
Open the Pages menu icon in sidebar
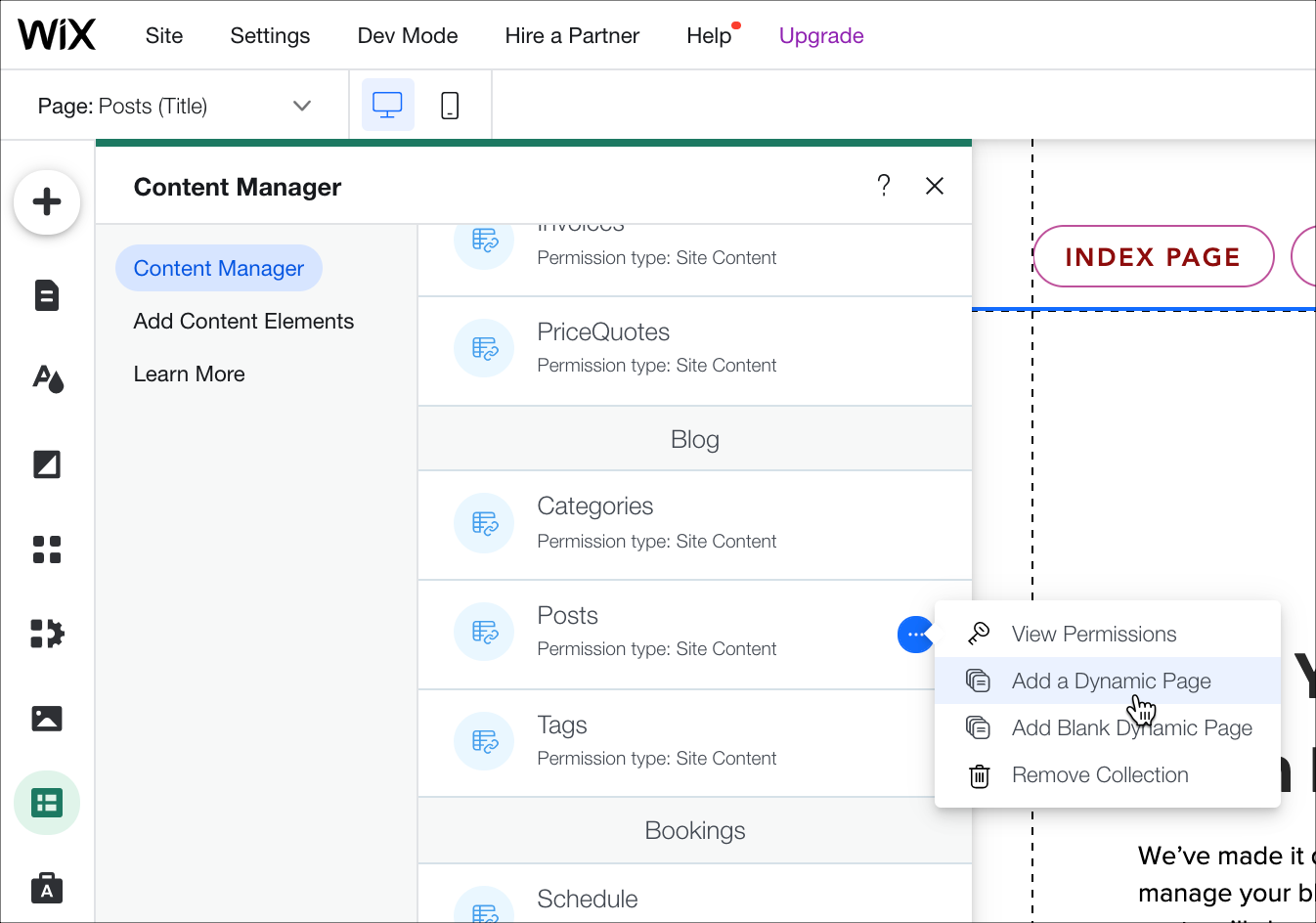(46, 295)
